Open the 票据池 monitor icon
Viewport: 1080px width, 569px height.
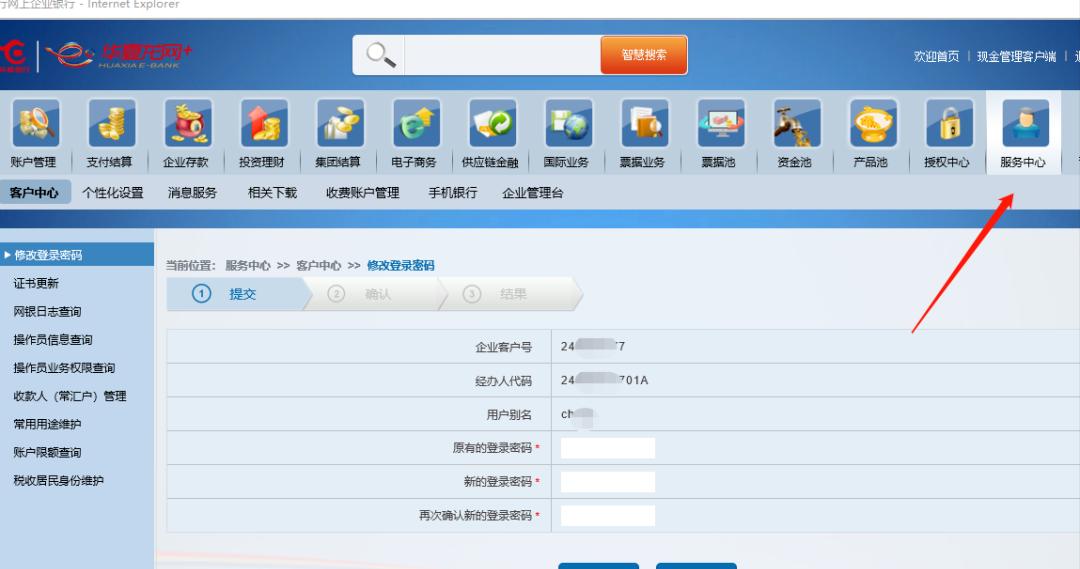721,123
